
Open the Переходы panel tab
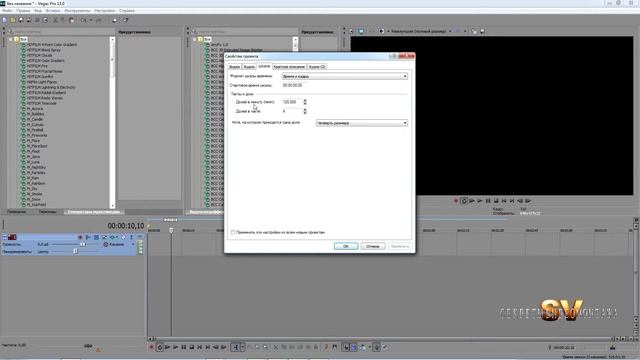tap(48, 212)
